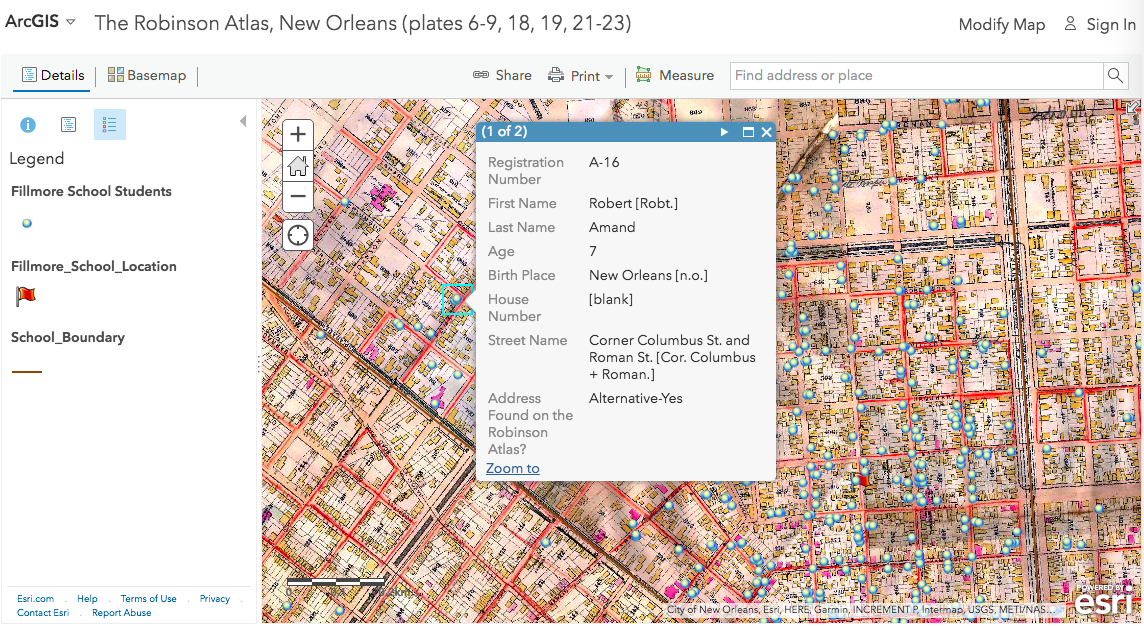
Task: Show the legend panel icon
Action: pos(109,125)
